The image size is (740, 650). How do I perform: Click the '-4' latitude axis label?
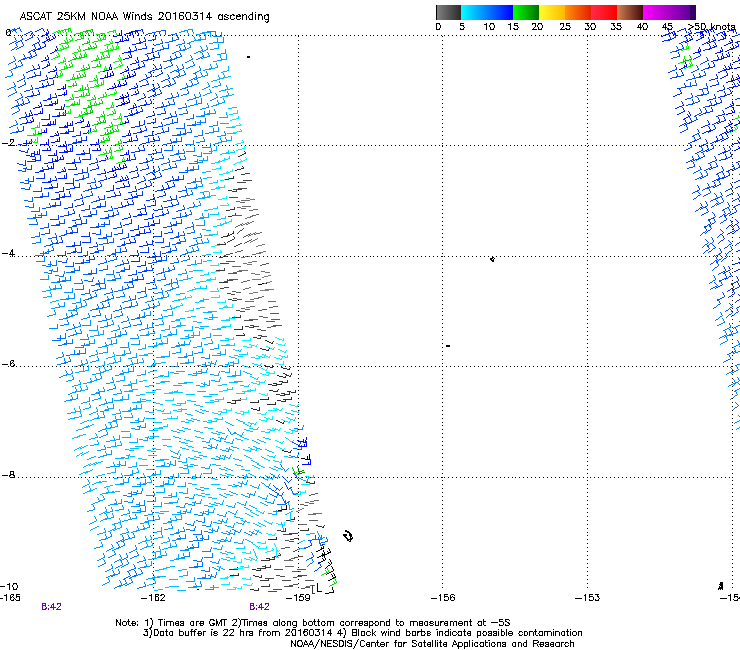click(x=8, y=253)
